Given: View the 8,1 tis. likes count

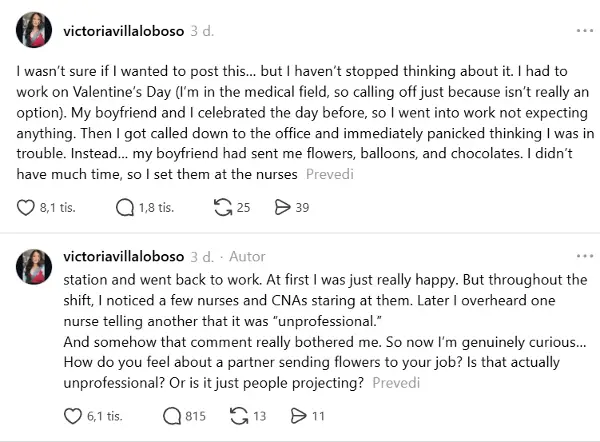Looking at the screenshot, I should tap(59, 208).
